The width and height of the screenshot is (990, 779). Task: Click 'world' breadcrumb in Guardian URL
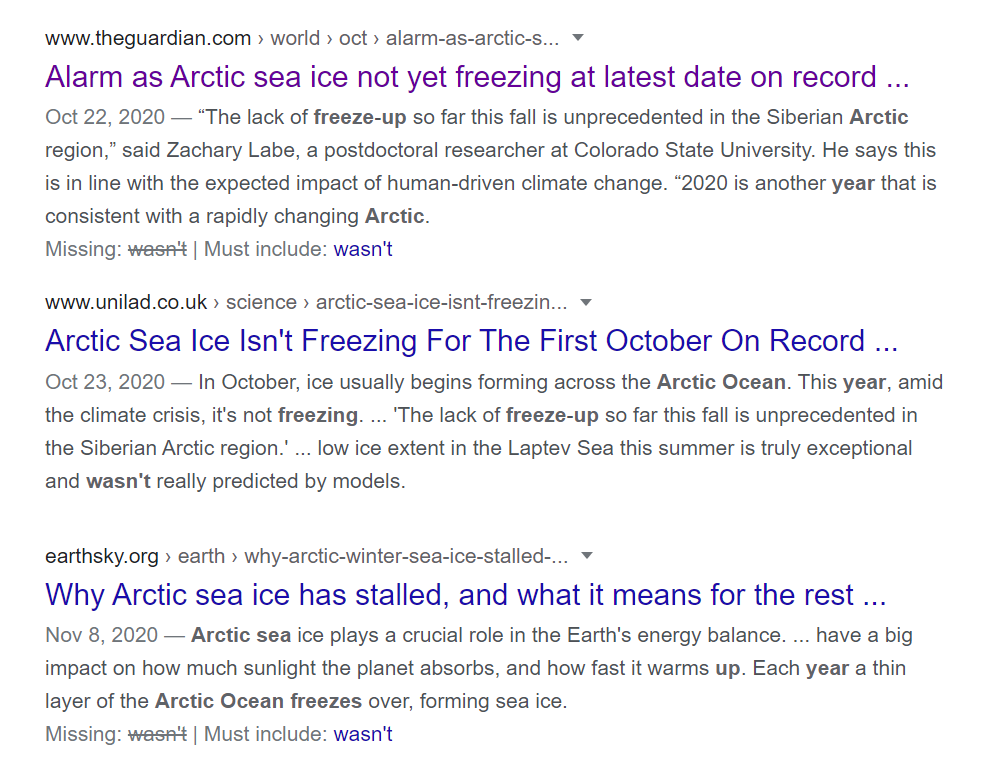295,39
